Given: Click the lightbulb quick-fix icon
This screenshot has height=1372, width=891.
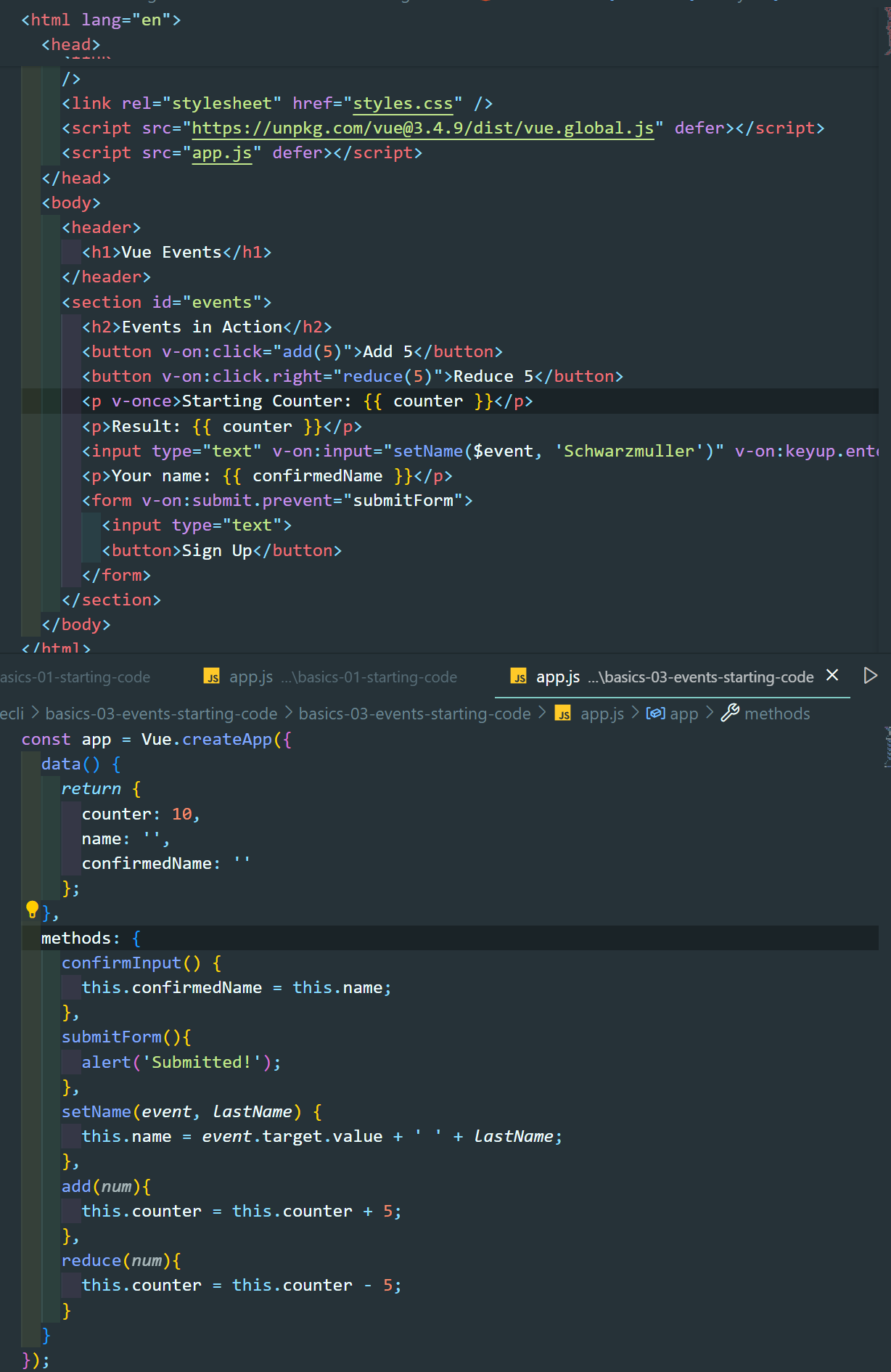Looking at the screenshot, I should (x=32, y=910).
